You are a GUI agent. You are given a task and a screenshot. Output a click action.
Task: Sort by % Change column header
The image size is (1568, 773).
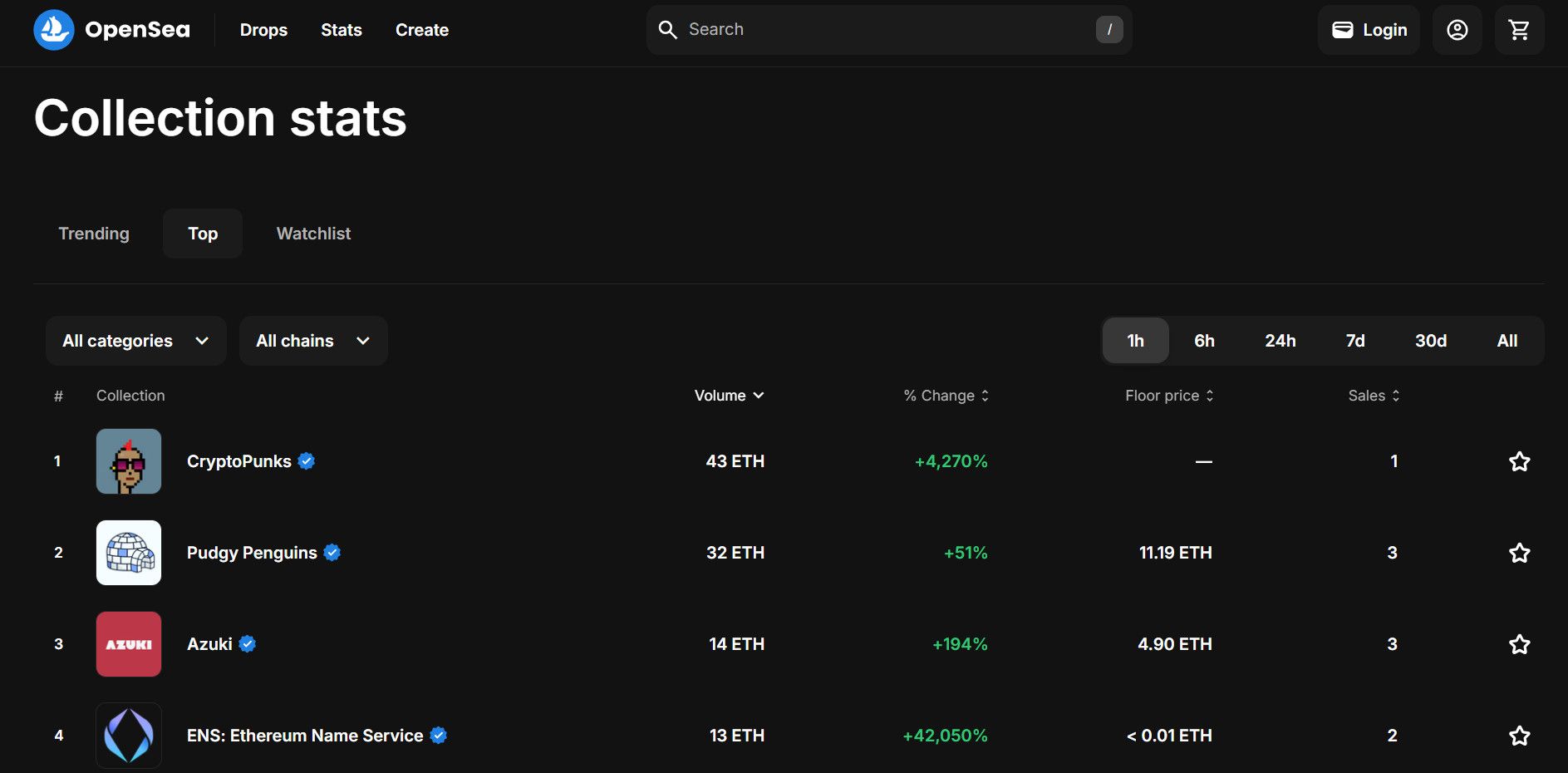[946, 396]
